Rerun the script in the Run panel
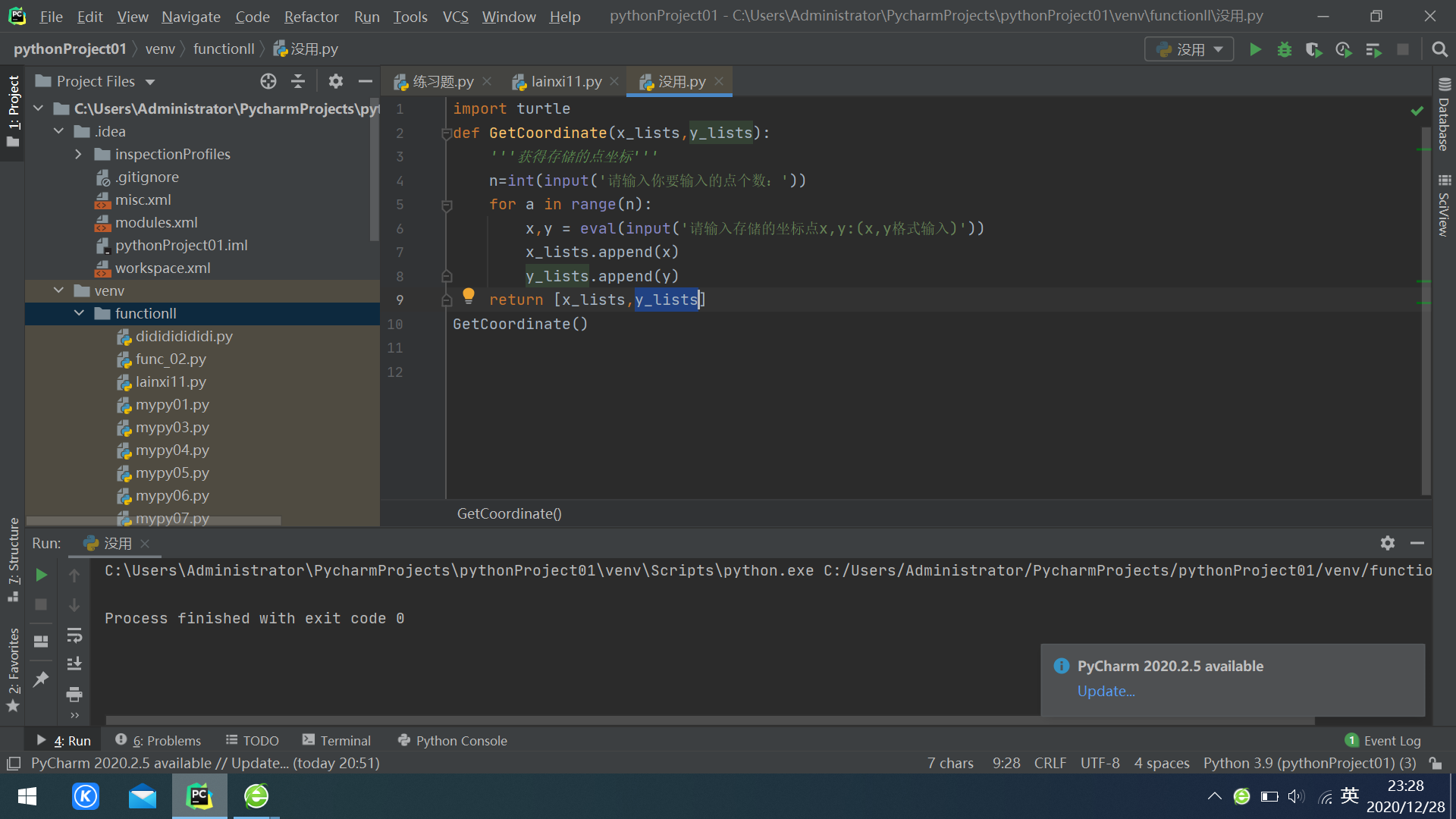The image size is (1456, 819). click(42, 575)
